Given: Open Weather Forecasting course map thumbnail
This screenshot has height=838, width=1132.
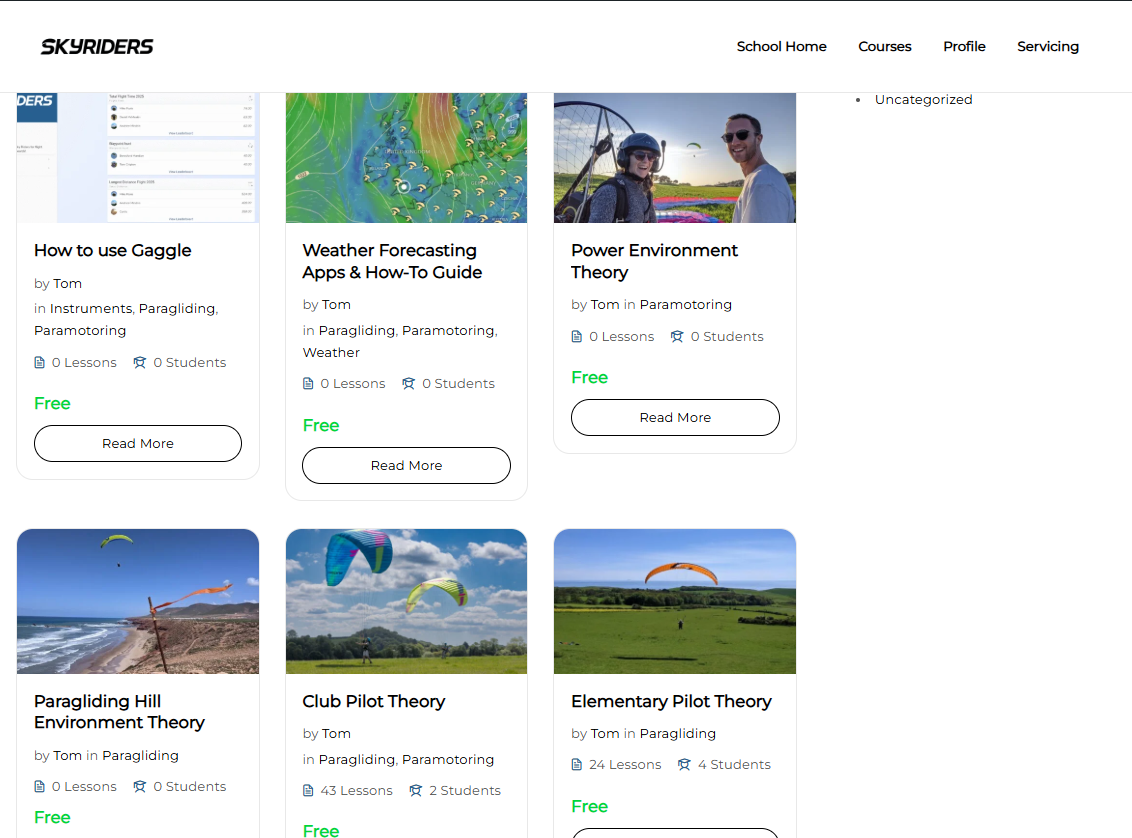Looking at the screenshot, I should click(x=406, y=157).
